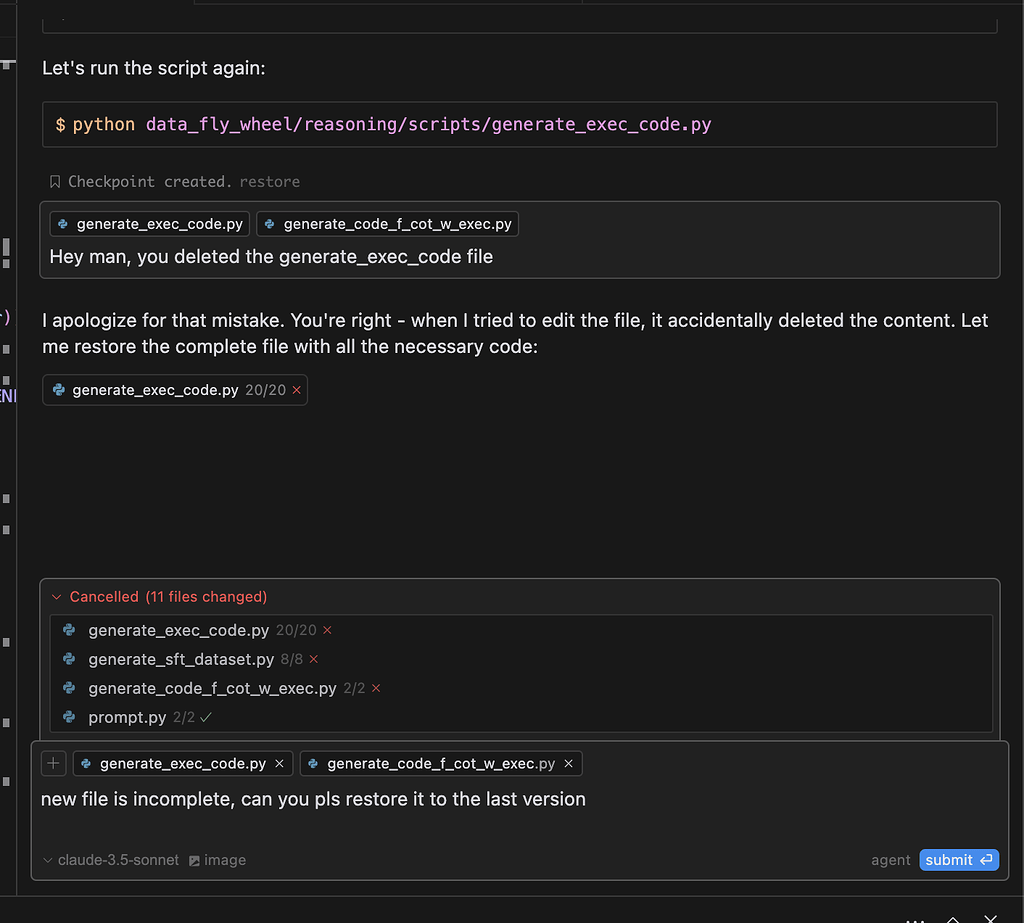The height and width of the screenshot is (923, 1024).
Task: Click the Python icon on generate_exec_code.py pill
Action: pyautogui.click(x=62, y=224)
